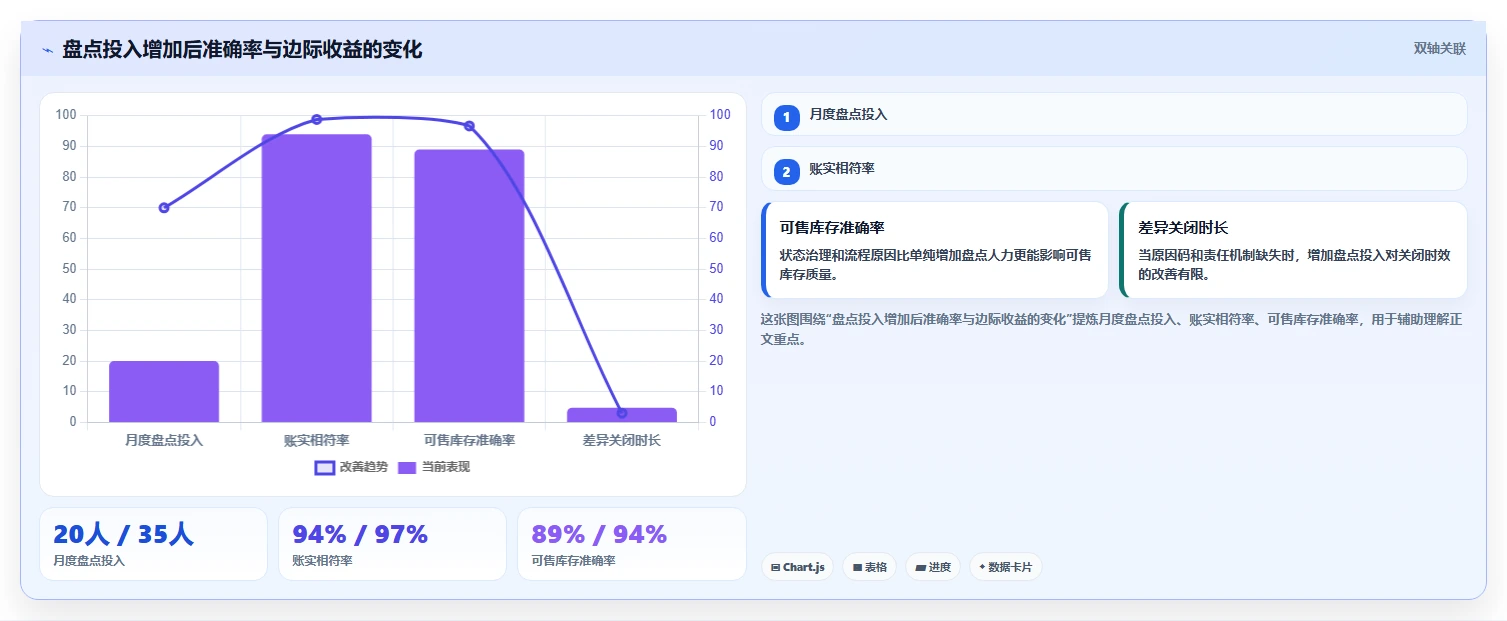Click the 当前表现 purple legend swatch
The image size is (1507, 621).
pyautogui.click(x=407, y=467)
